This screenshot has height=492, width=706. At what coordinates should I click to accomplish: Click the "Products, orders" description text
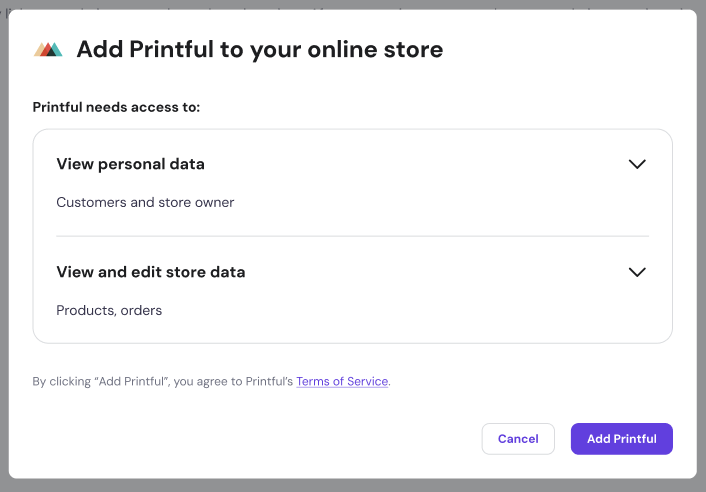[109, 310]
